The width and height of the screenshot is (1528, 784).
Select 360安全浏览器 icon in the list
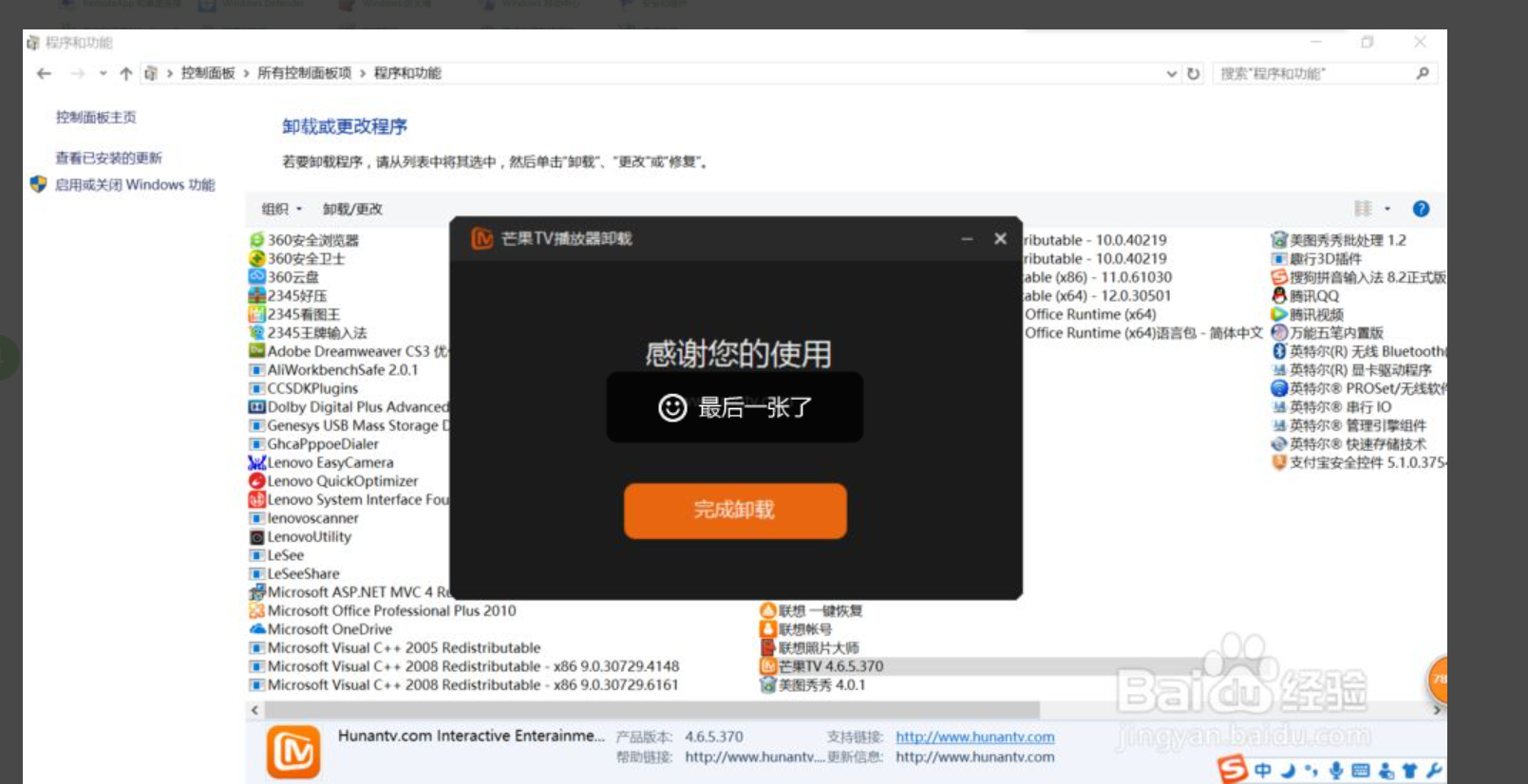pyautogui.click(x=256, y=240)
